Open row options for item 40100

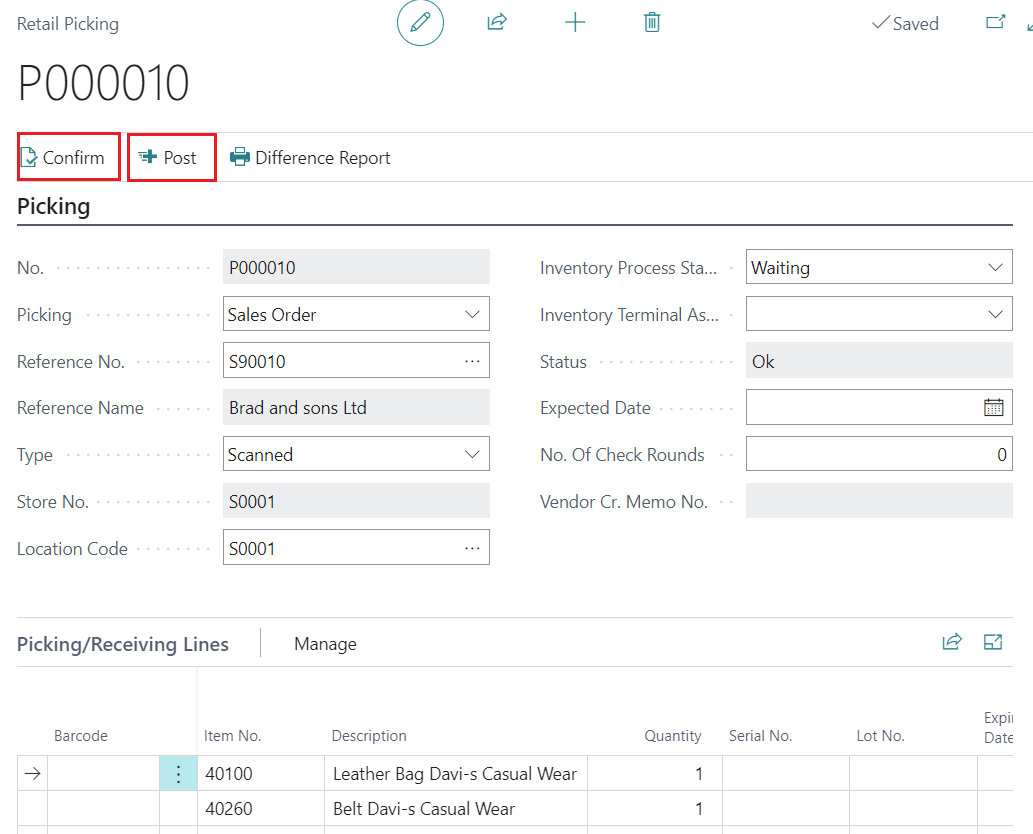(178, 773)
